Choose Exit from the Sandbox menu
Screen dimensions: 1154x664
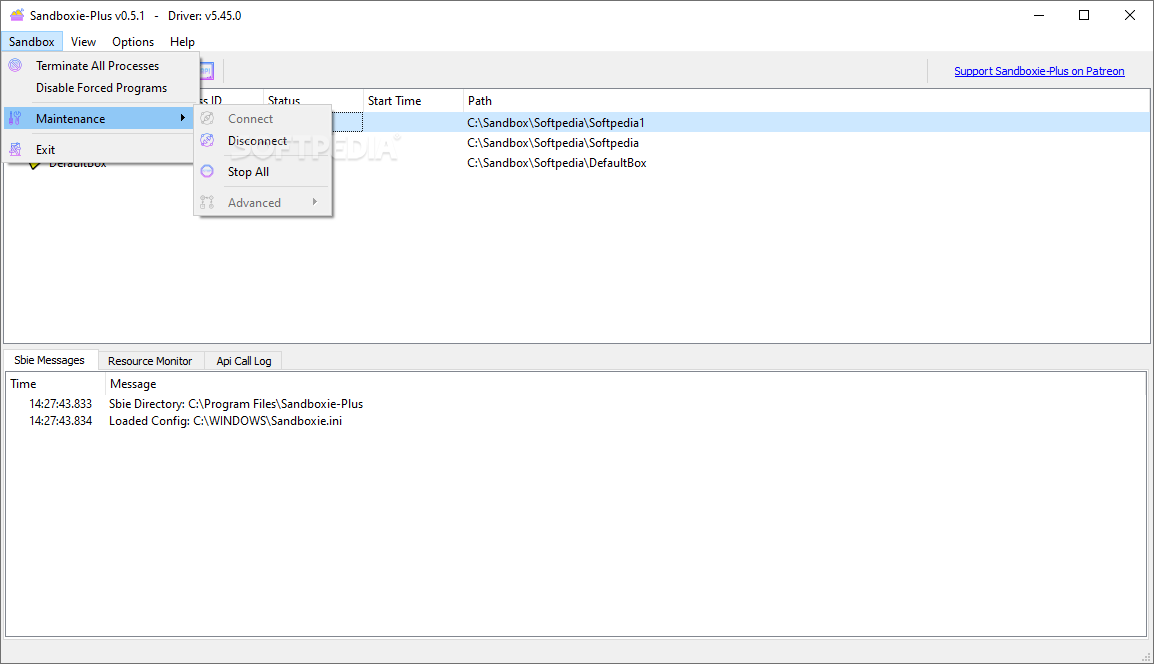[x=46, y=149]
